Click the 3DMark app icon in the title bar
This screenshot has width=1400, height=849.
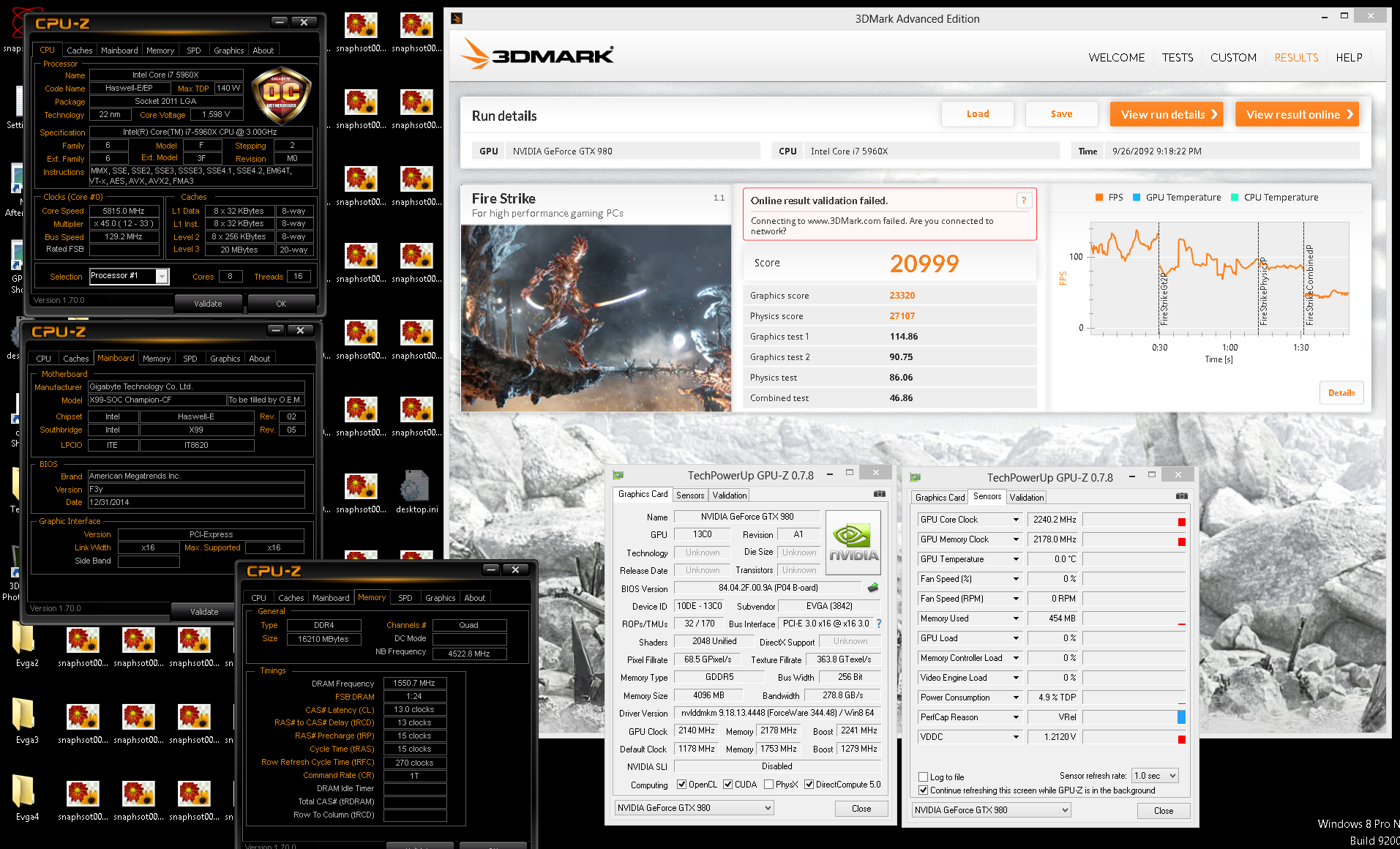tap(456, 18)
